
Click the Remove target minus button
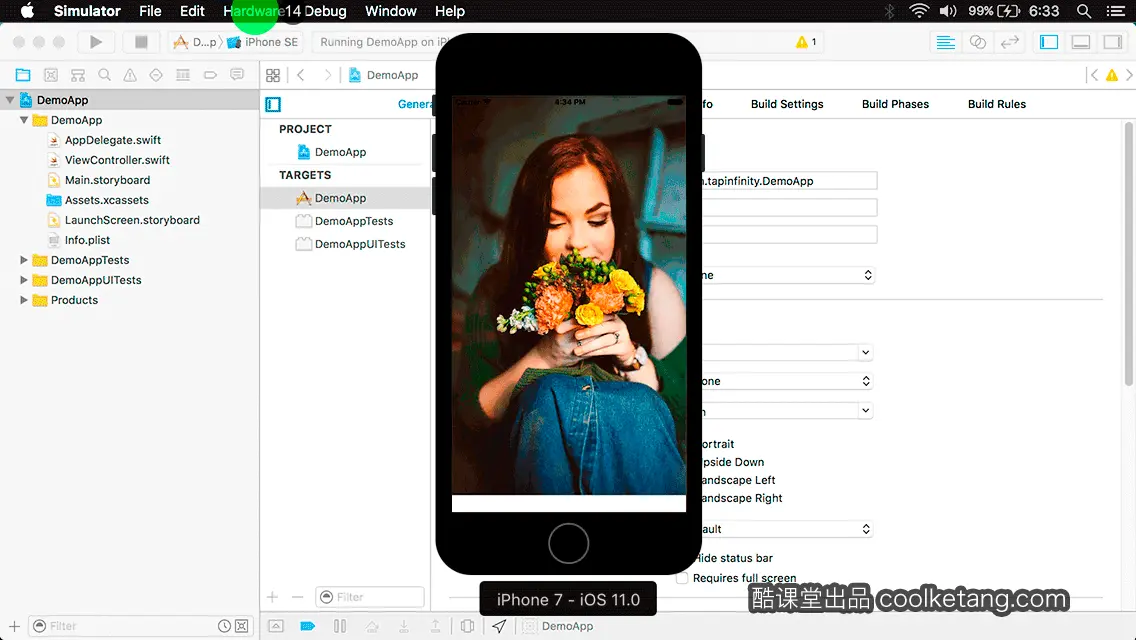[x=297, y=597]
